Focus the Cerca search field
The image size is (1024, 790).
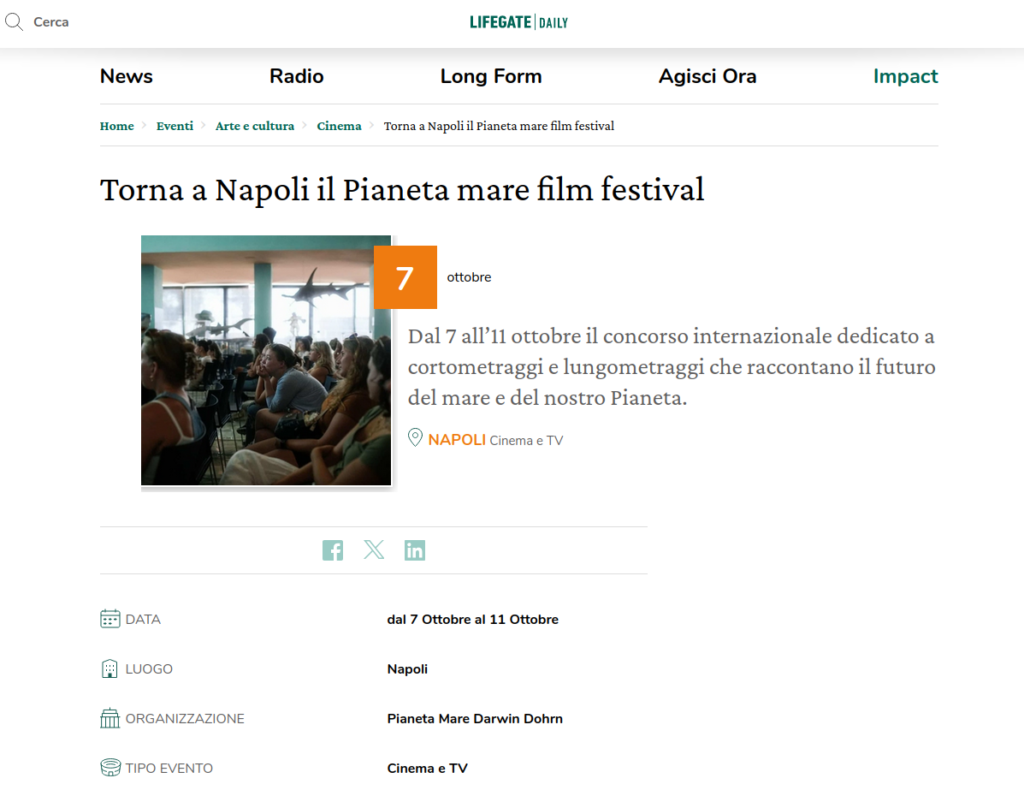tap(51, 22)
